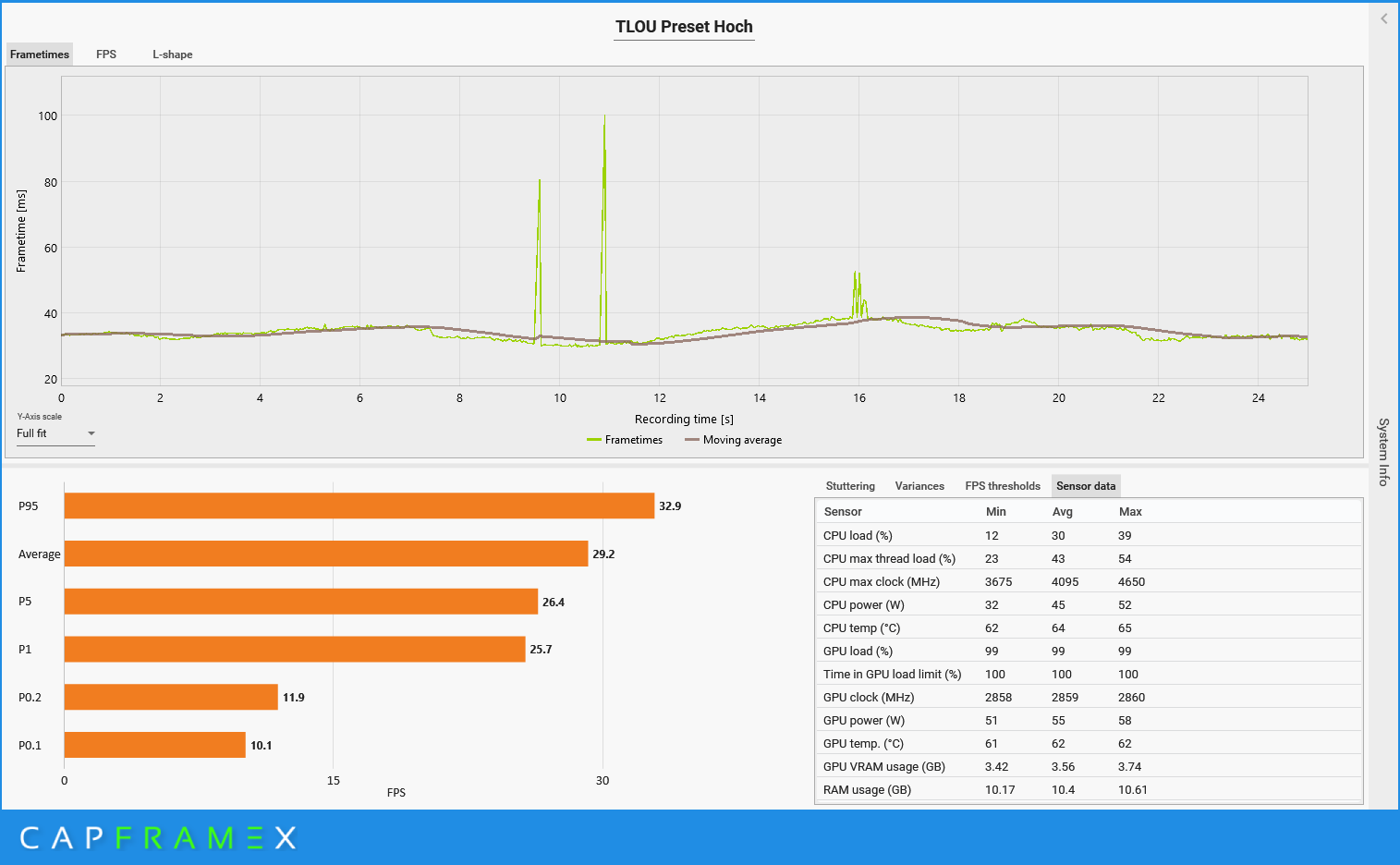Click the Min column header

point(996,512)
